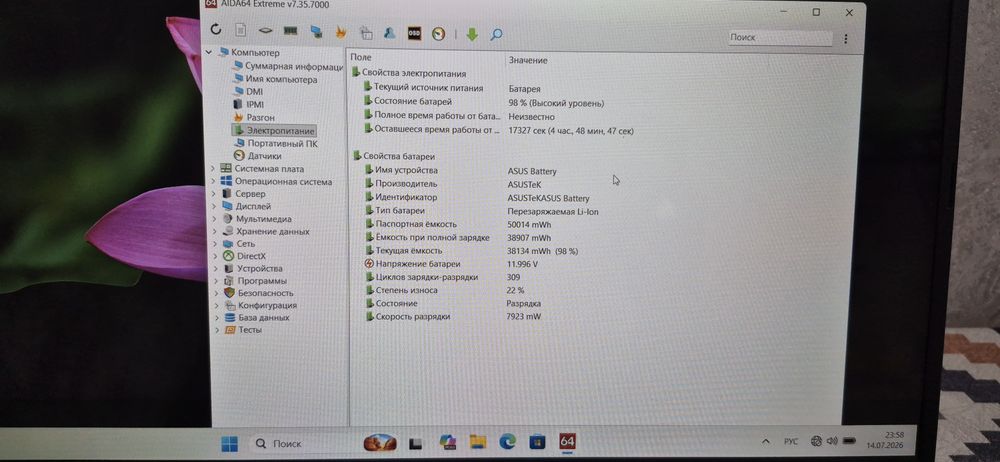The height and width of the screenshot is (462, 1000).
Task: Select the Производитель row
Action: [x=453, y=184]
